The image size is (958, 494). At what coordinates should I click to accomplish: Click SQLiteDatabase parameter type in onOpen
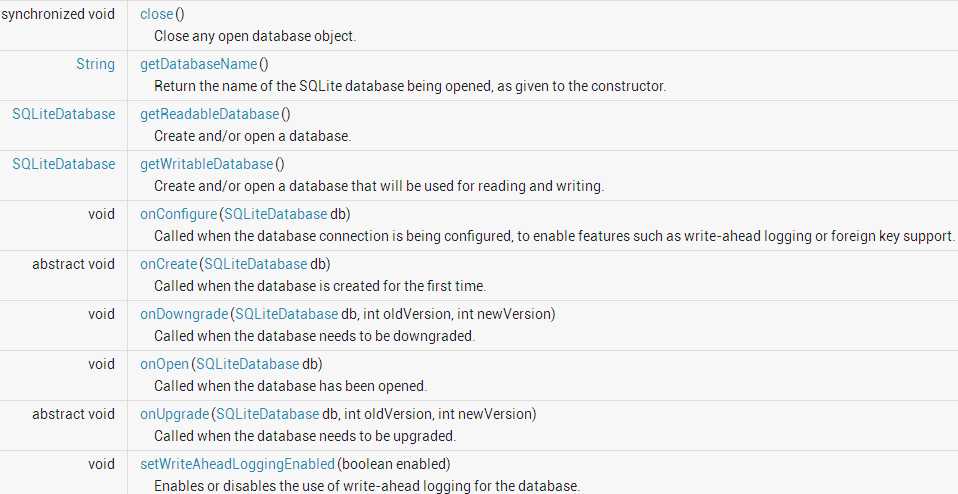[x=247, y=364]
